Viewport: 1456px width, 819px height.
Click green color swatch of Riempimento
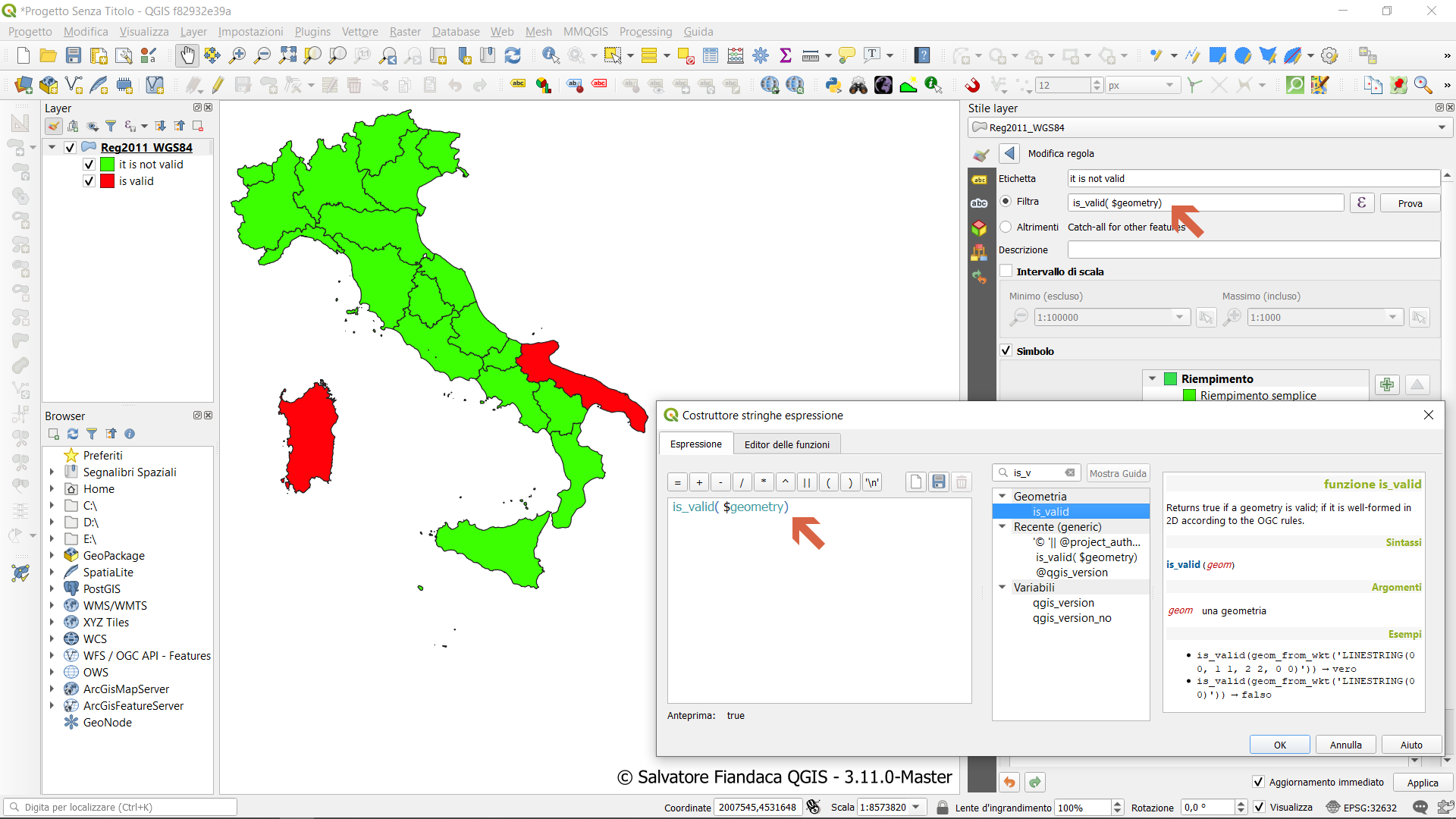tap(1170, 378)
